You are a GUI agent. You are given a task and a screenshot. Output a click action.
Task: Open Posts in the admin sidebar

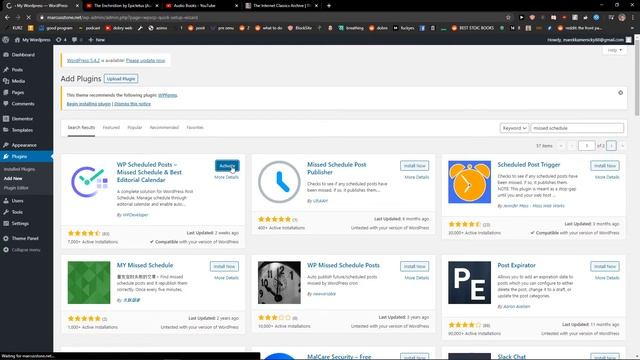point(17,70)
